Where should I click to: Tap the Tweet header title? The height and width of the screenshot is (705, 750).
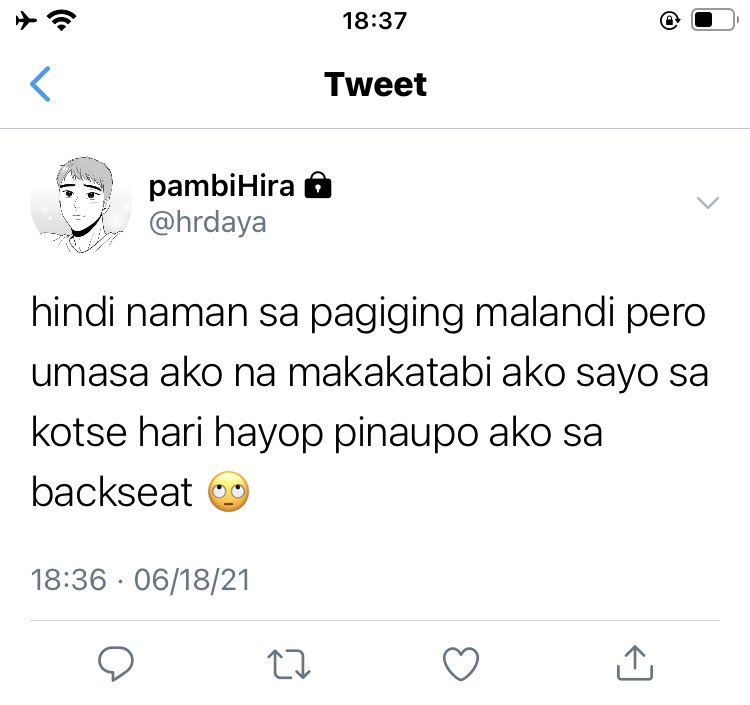tap(375, 84)
